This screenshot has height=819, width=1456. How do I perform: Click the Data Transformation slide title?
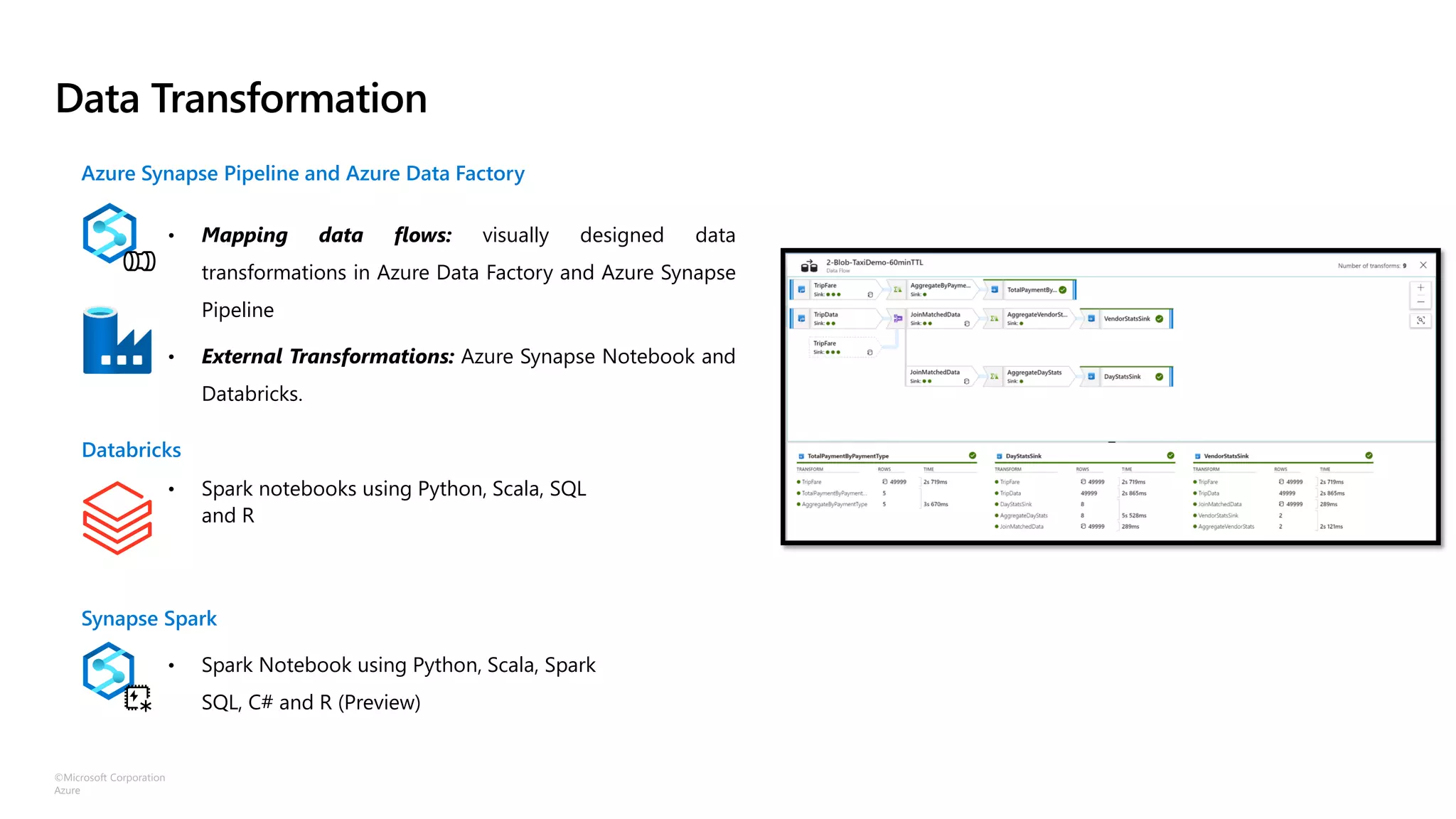[x=241, y=98]
